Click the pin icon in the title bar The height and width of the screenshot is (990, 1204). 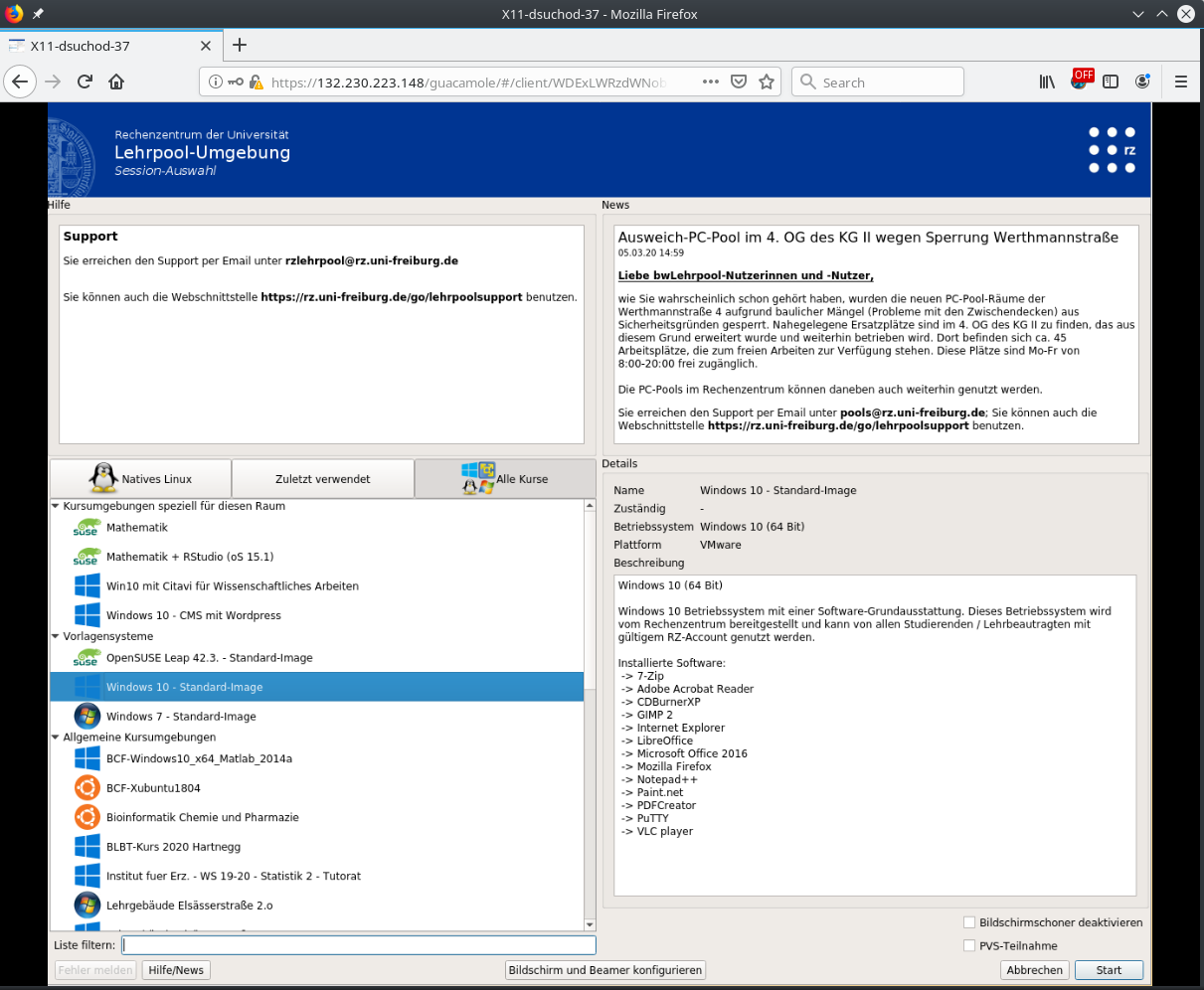point(38,14)
